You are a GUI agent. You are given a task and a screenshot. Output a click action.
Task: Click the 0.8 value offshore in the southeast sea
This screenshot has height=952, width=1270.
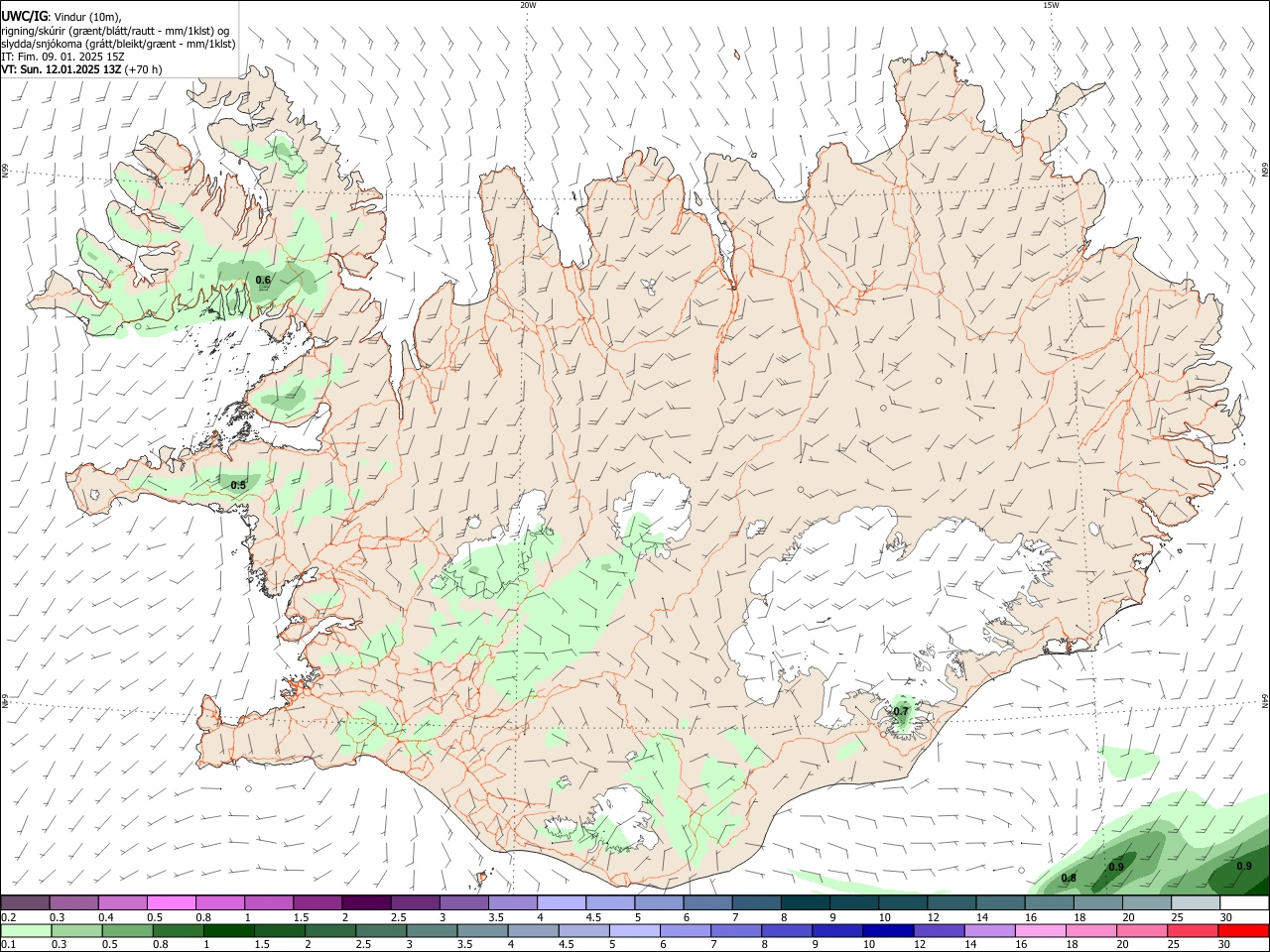1069,879
